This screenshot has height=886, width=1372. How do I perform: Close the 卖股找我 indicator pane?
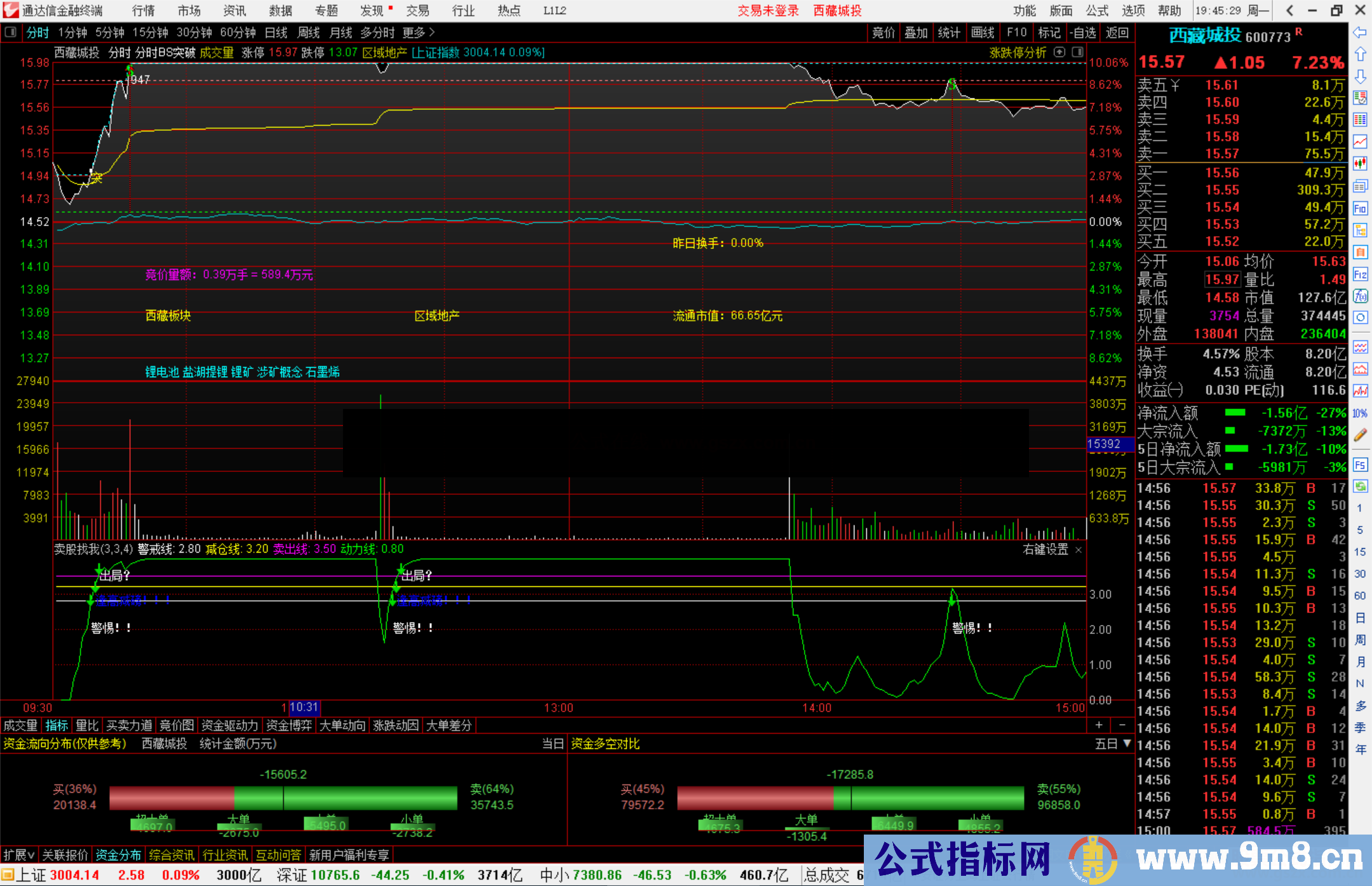(1079, 550)
